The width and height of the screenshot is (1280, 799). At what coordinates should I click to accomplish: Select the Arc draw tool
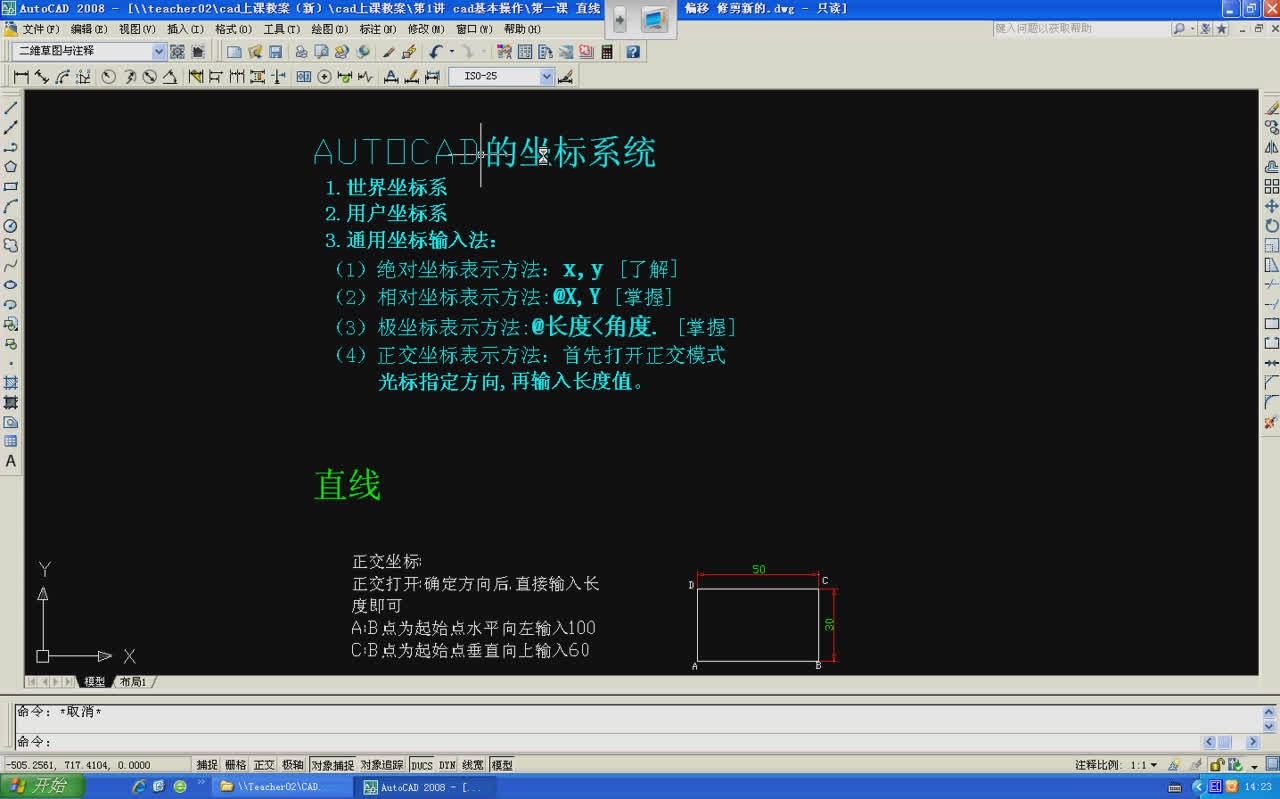11,206
